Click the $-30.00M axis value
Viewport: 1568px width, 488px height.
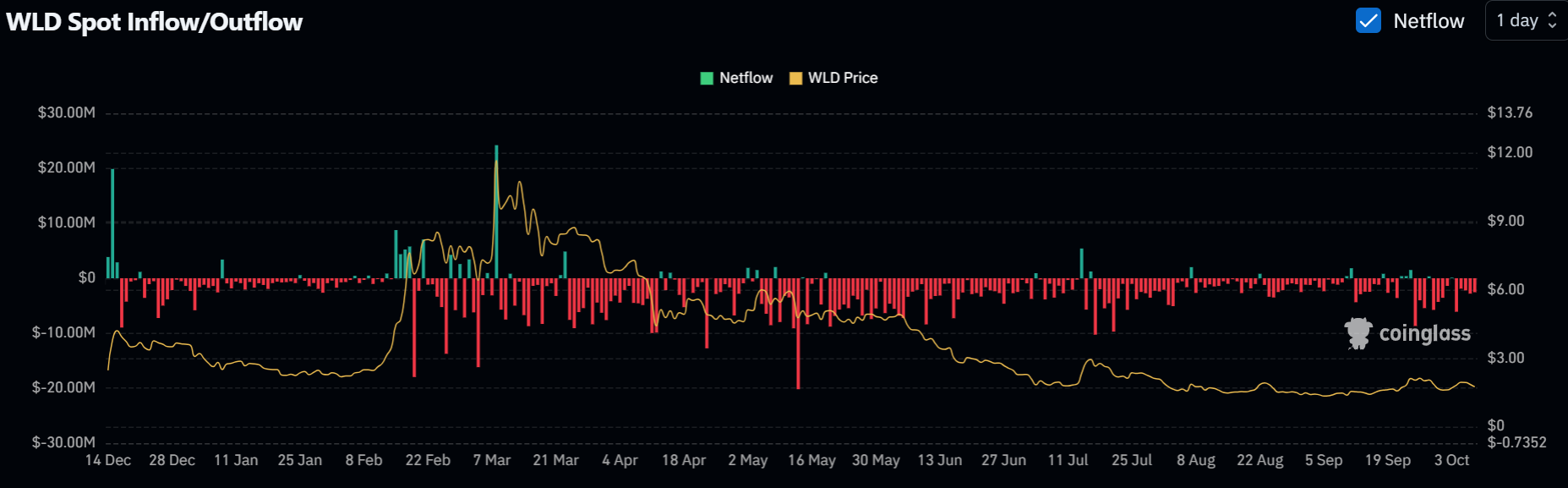pos(63,442)
